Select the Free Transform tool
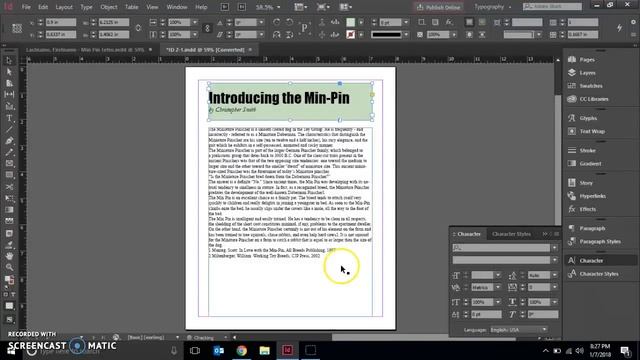This screenshot has width=640, height=360. coord(9,198)
